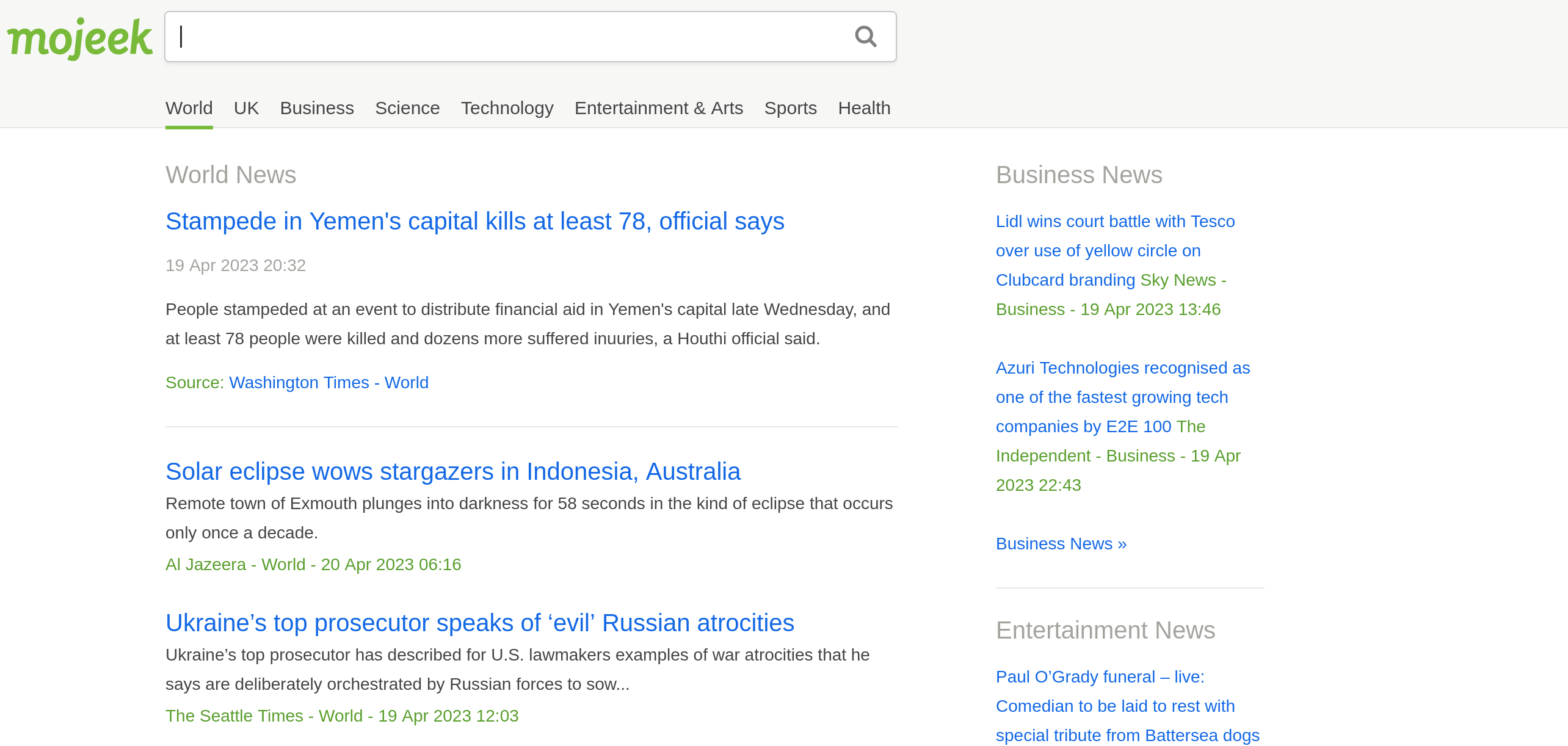Open the Health tab
Image resolution: width=1568 pixels, height=746 pixels.
coord(864,108)
